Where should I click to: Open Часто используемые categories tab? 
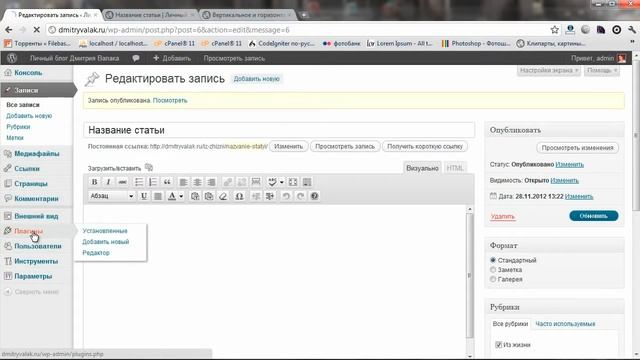565,324
